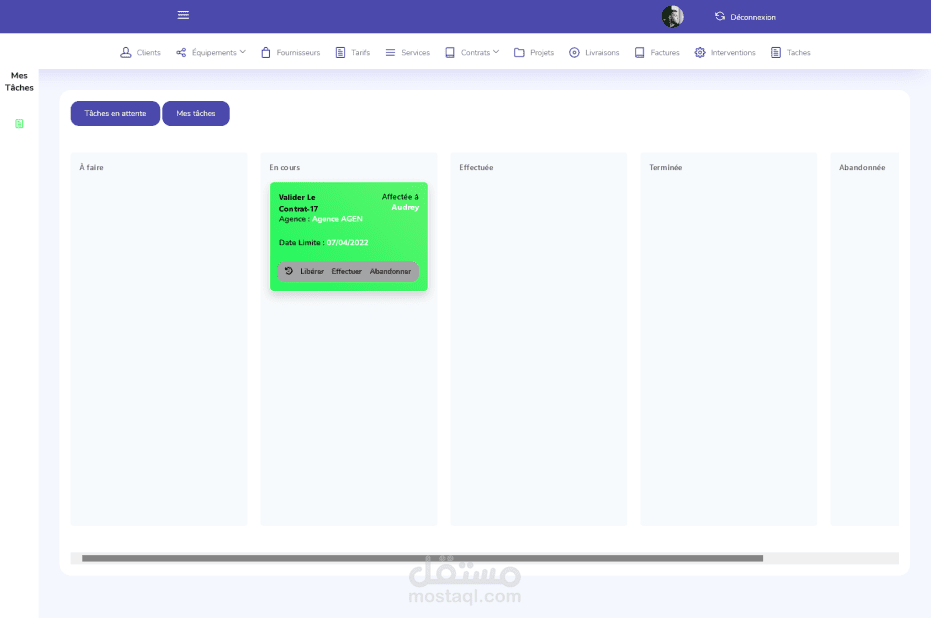Click the Agence AGEN link text
This screenshot has height=618, width=931.
pos(337,219)
